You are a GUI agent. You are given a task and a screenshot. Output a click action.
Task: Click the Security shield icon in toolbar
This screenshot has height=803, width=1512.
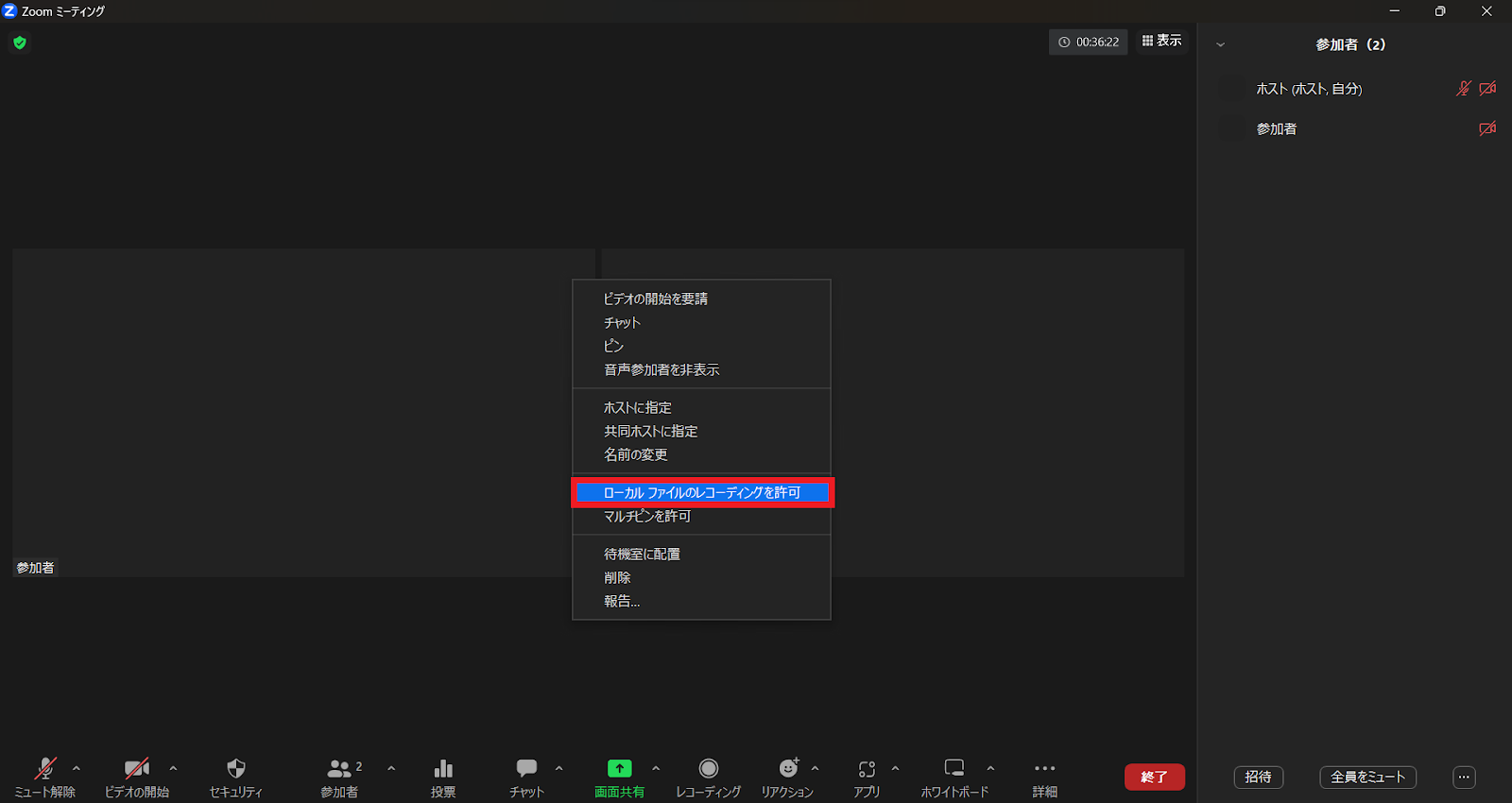pos(236,769)
